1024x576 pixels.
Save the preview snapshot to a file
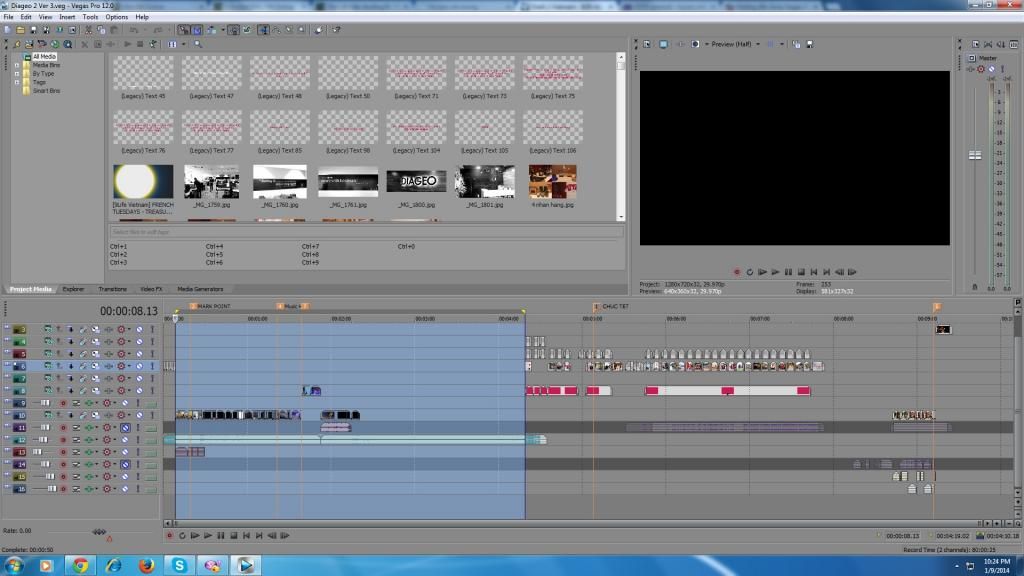810,44
